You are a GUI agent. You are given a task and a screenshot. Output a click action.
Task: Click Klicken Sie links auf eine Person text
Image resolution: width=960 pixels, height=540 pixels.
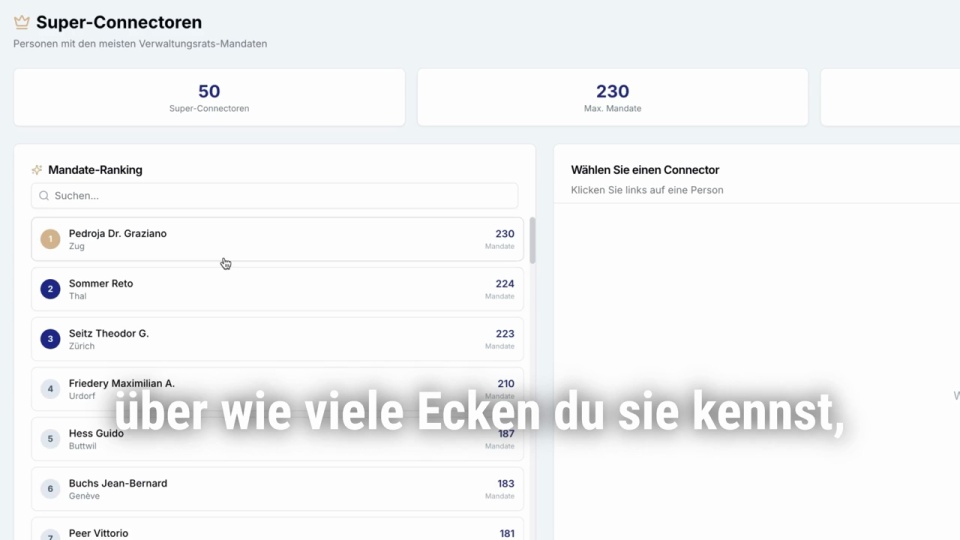coord(647,190)
